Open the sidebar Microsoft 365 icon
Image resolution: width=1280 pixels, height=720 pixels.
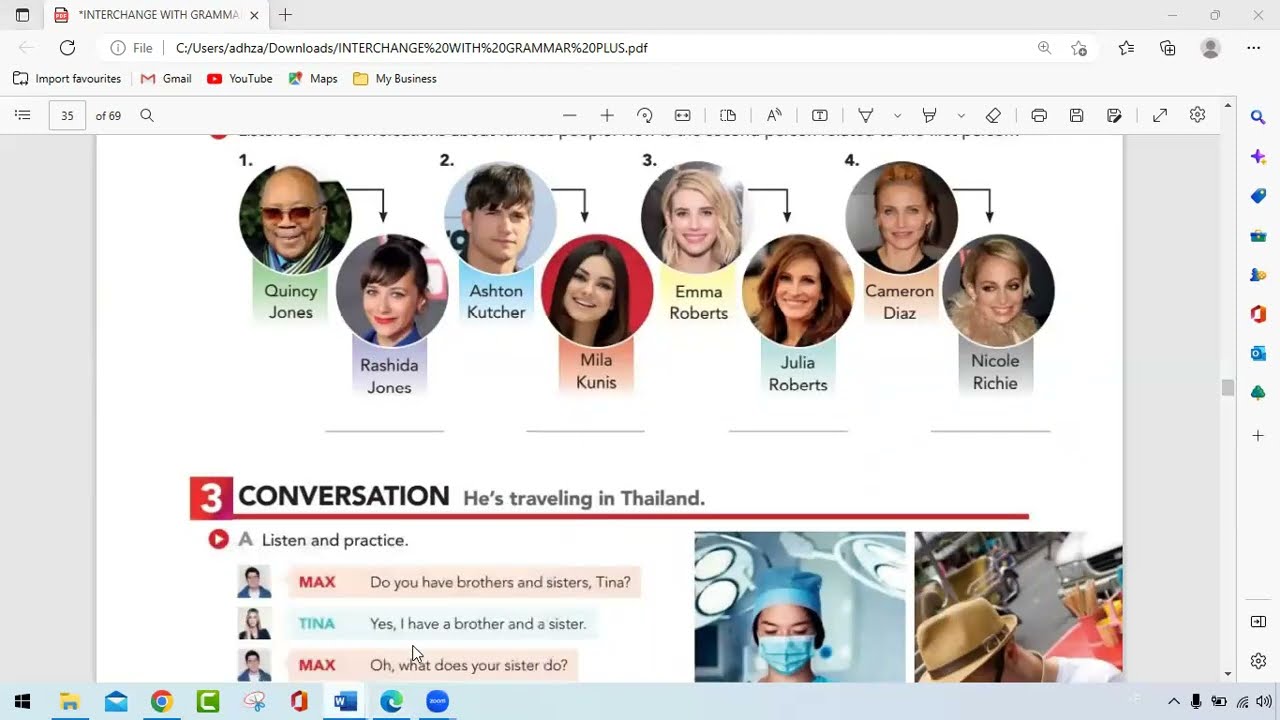[x=1258, y=314]
